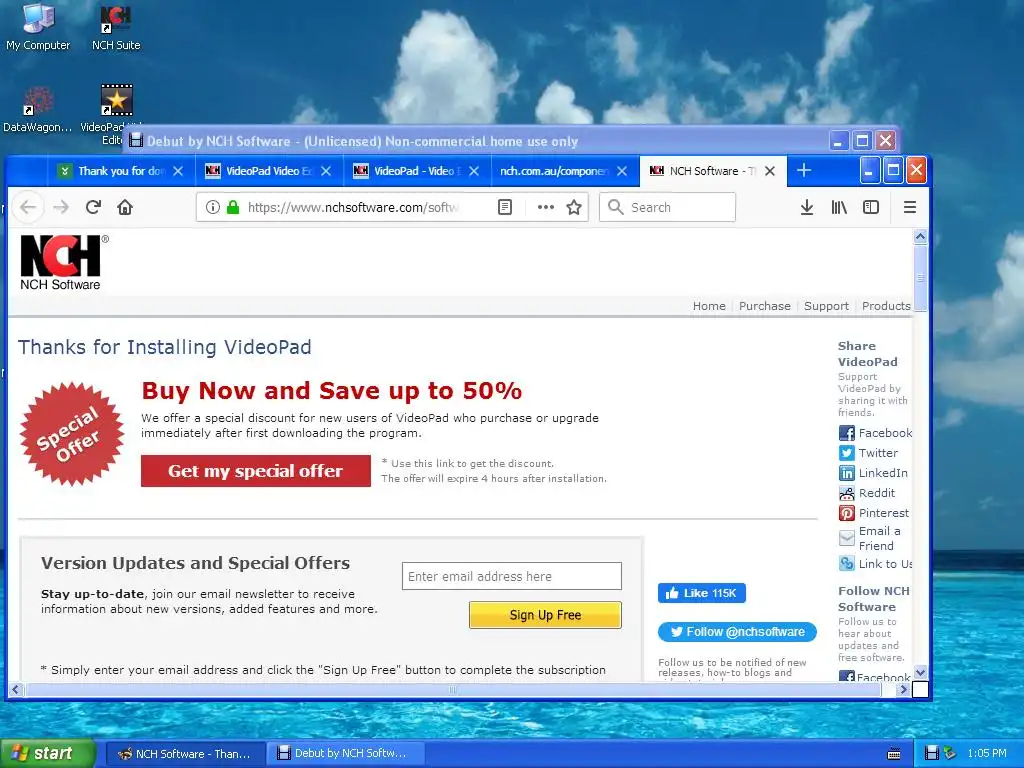The width and height of the screenshot is (1024, 768).
Task: Open the DataWagon desktop shortcut
Action: pos(38,109)
